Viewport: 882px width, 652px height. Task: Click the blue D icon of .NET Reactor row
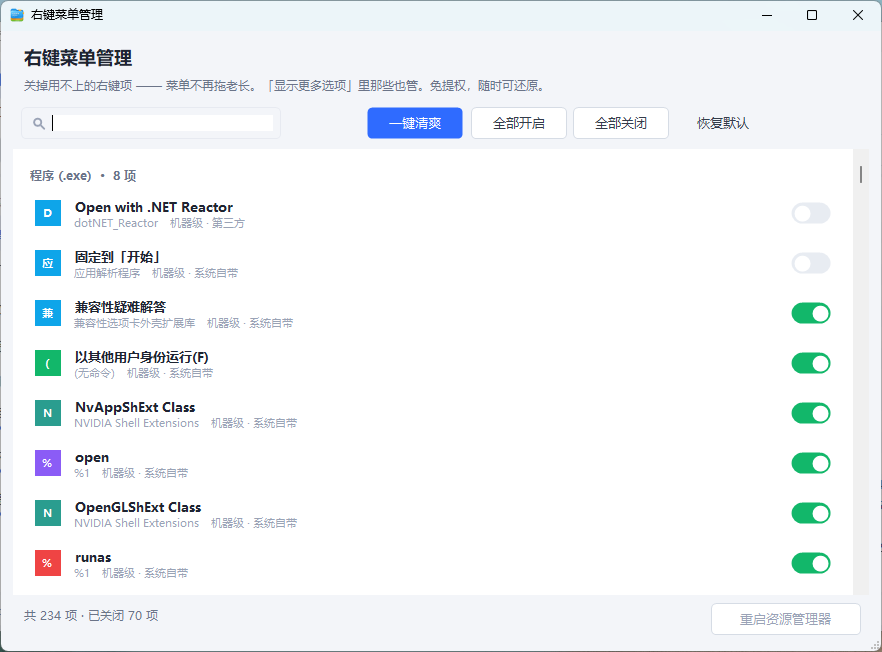pyautogui.click(x=48, y=213)
